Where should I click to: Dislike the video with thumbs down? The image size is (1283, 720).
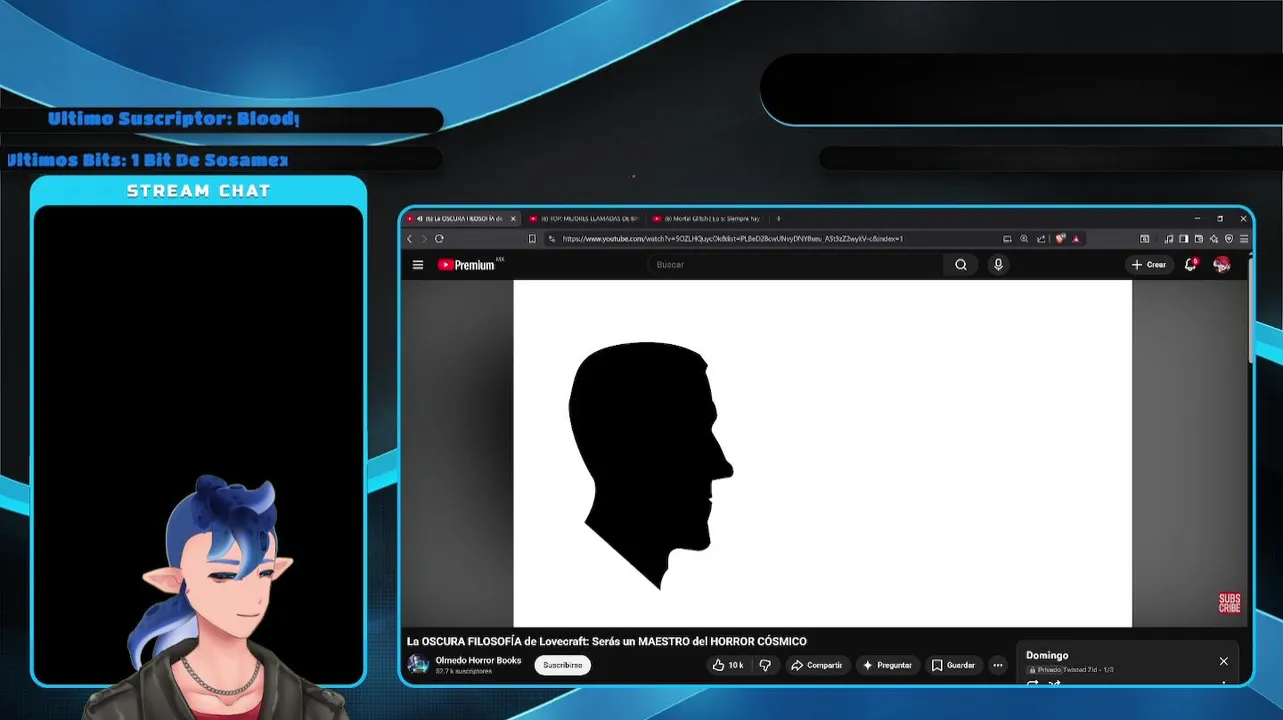(x=765, y=665)
